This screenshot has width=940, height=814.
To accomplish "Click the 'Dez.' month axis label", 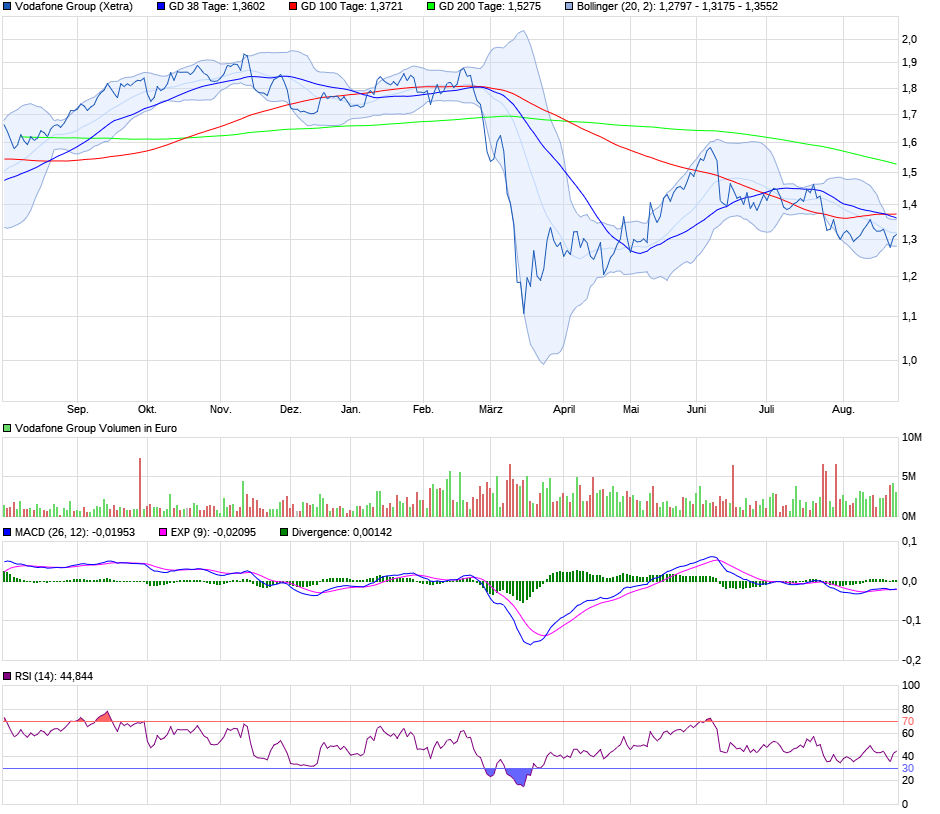I will click(291, 409).
